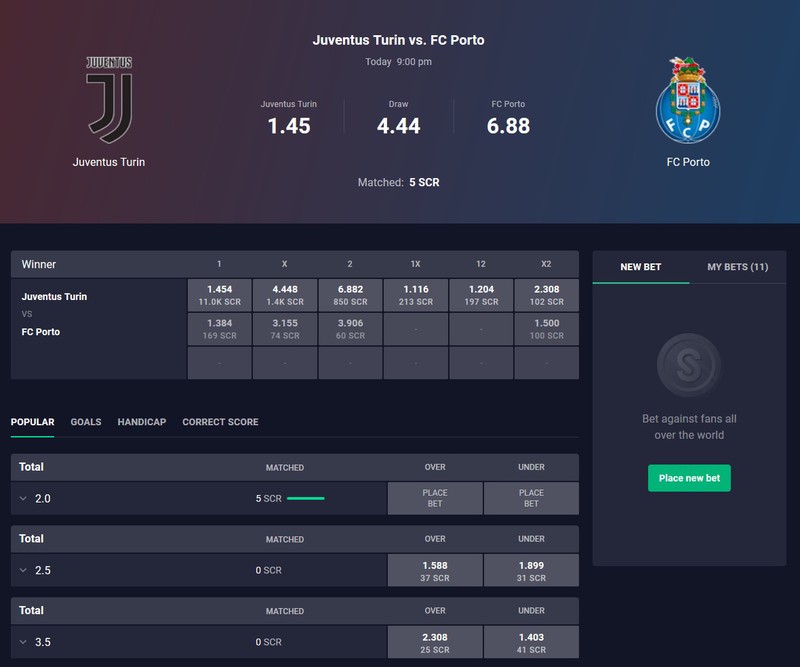Click FC Porto name under crest
Screen dimensions: 800x667
(x=688, y=162)
